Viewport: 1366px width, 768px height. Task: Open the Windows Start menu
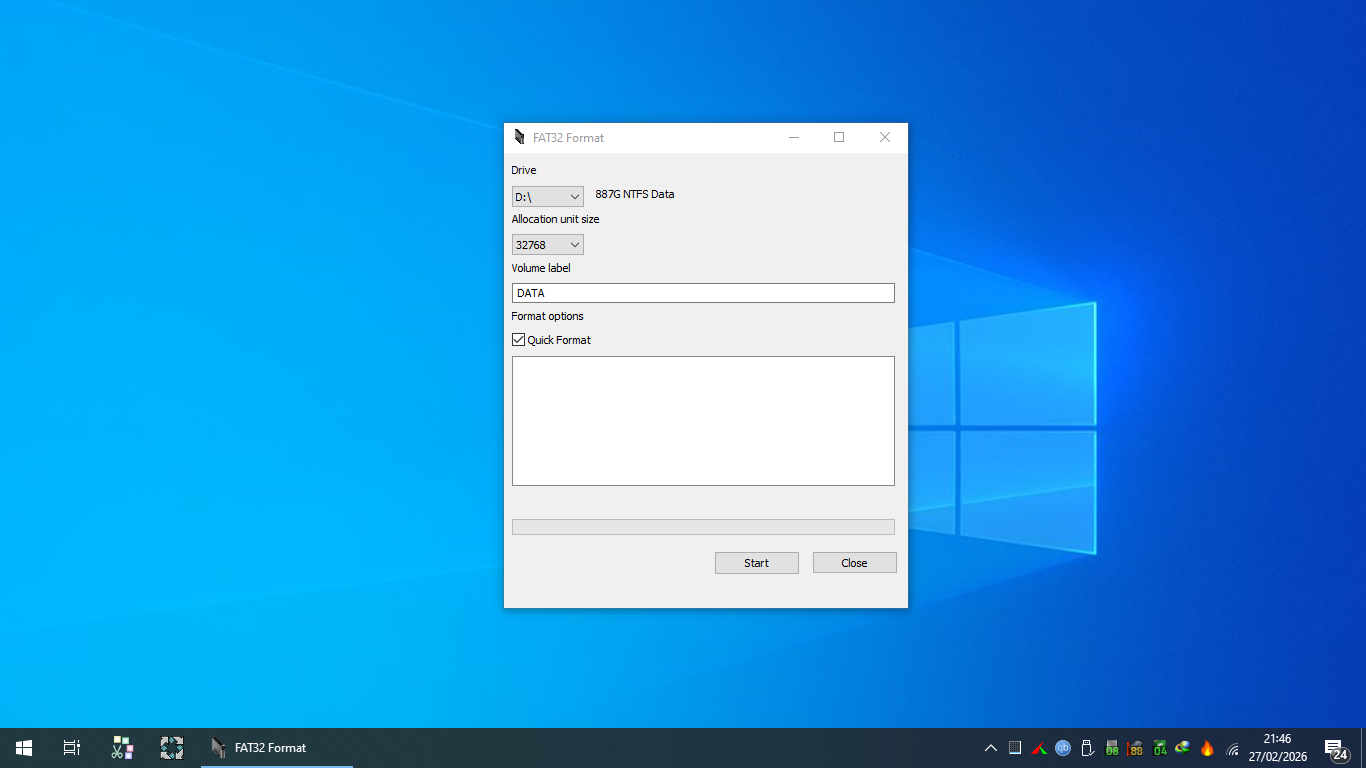24,747
